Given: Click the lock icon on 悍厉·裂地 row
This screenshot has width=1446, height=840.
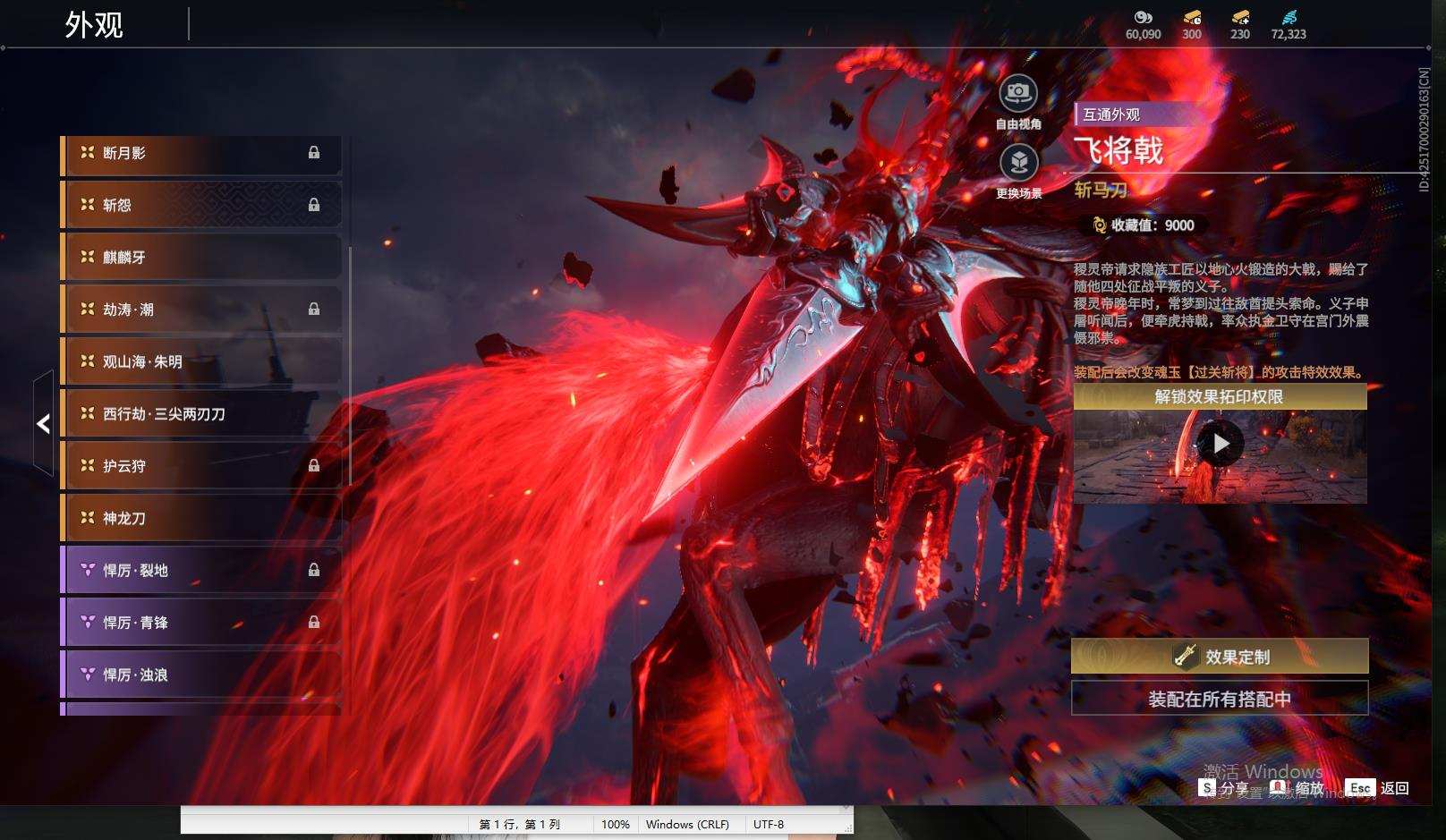Looking at the screenshot, I should click(314, 570).
